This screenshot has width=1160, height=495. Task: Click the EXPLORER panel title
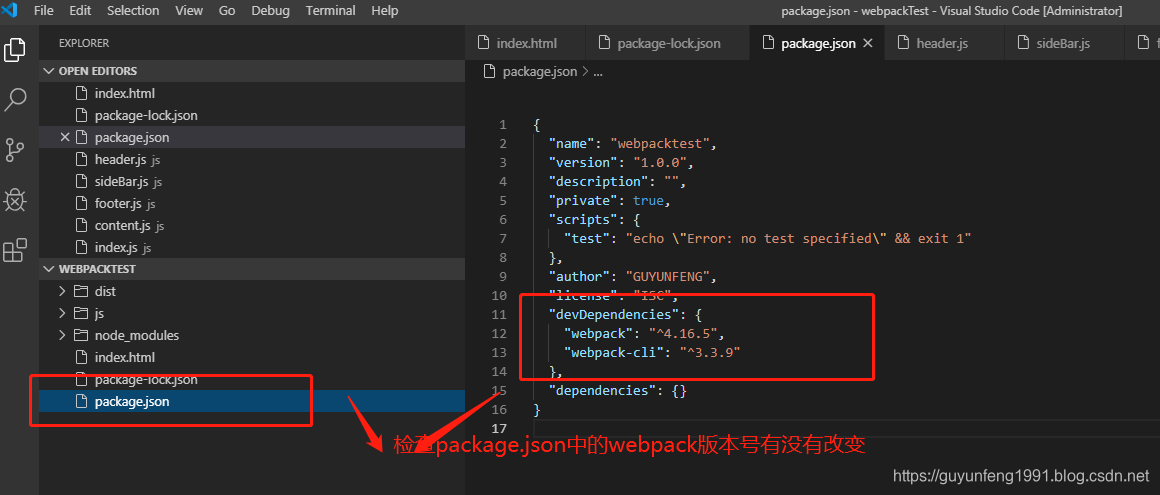[84, 44]
